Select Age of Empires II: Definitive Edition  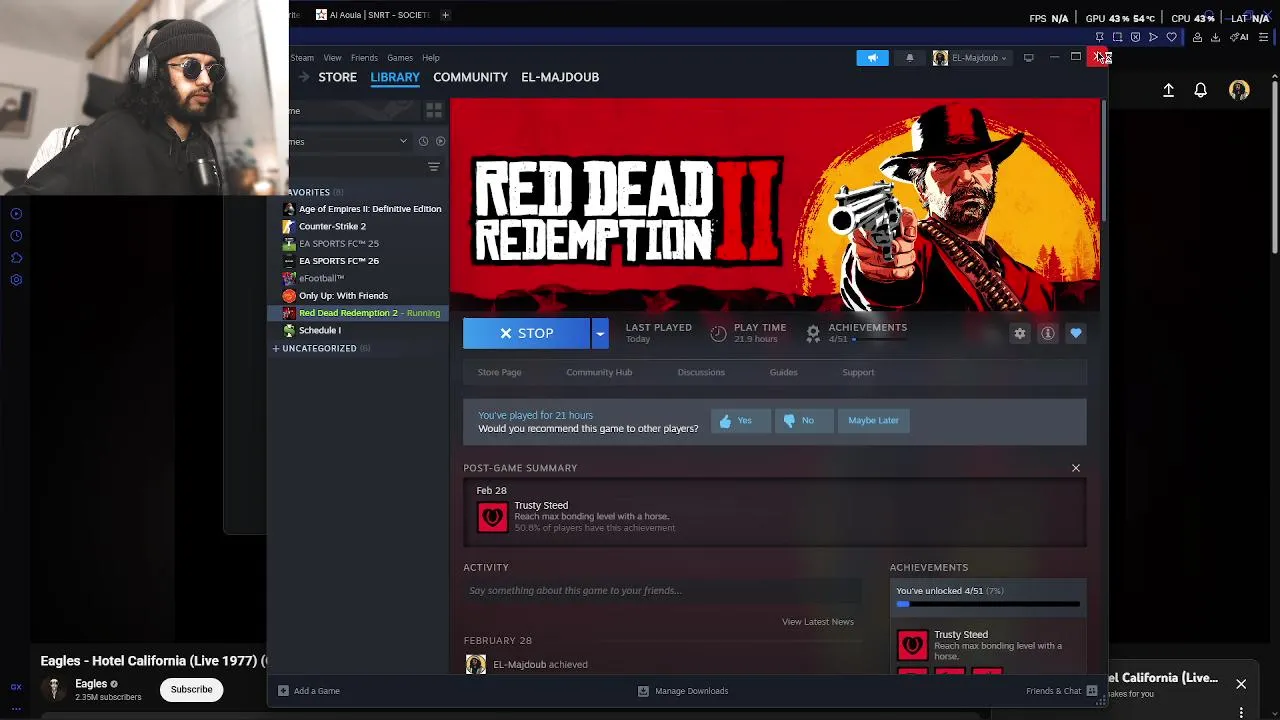pos(369,209)
